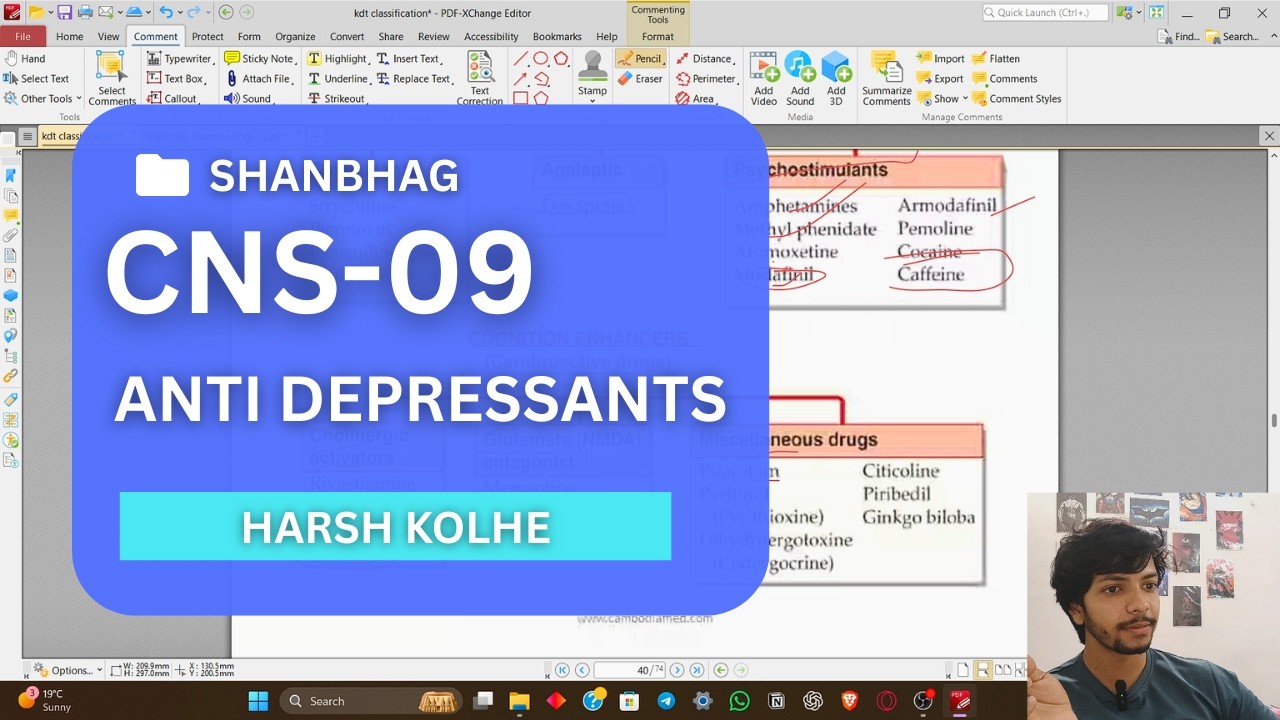Click Import comments
The height and width of the screenshot is (720, 1280).
pos(941,59)
